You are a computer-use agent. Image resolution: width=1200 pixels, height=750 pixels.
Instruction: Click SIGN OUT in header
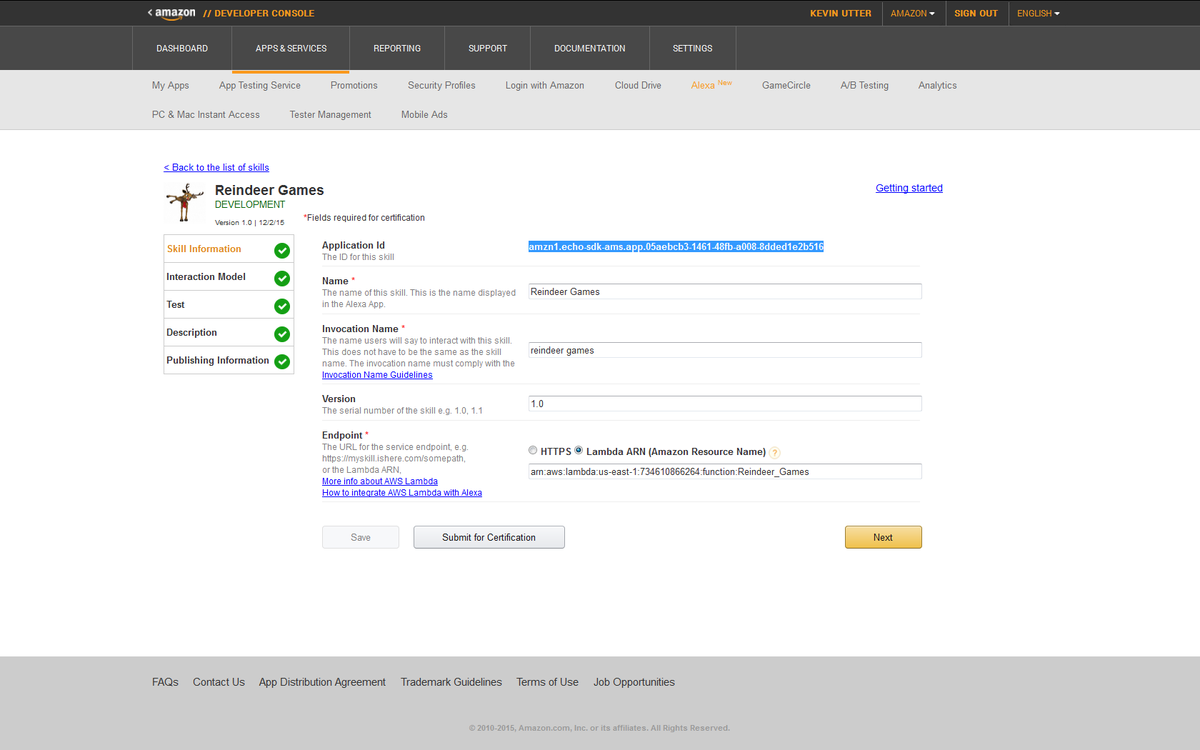click(976, 13)
